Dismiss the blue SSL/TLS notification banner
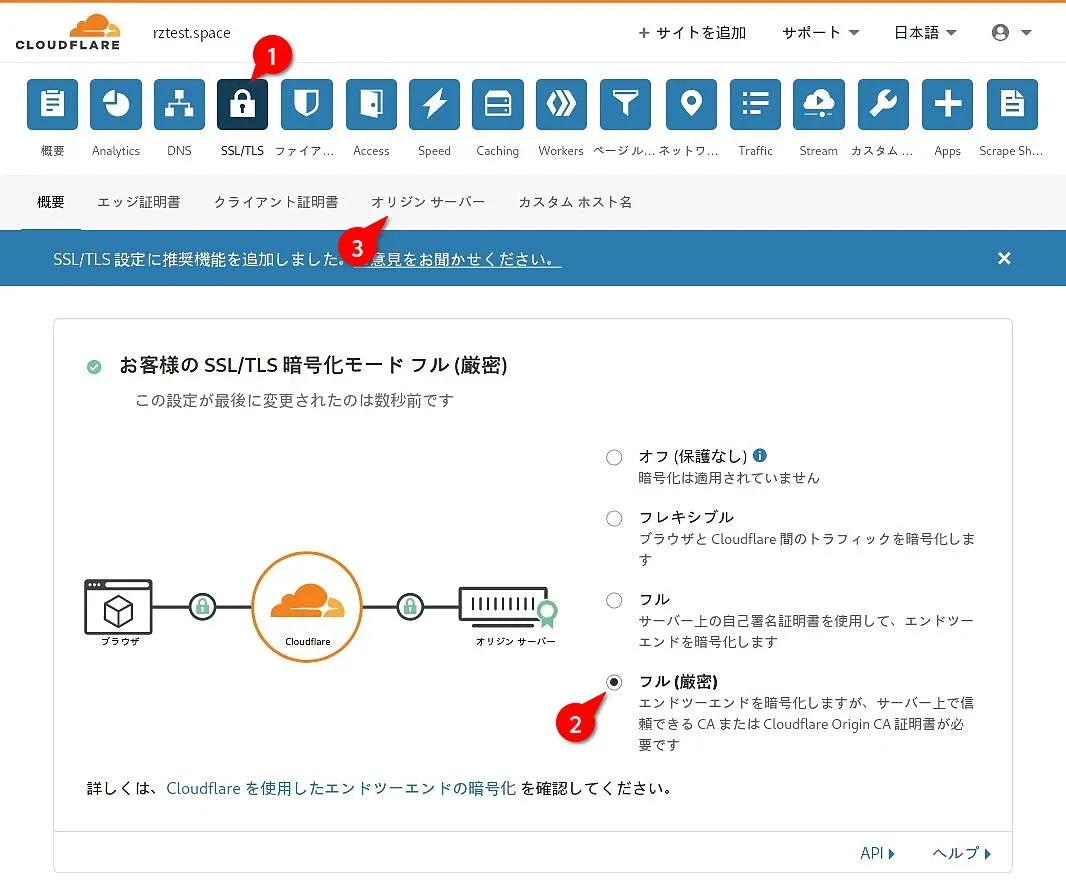The height and width of the screenshot is (884, 1066). coord(1004,258)
